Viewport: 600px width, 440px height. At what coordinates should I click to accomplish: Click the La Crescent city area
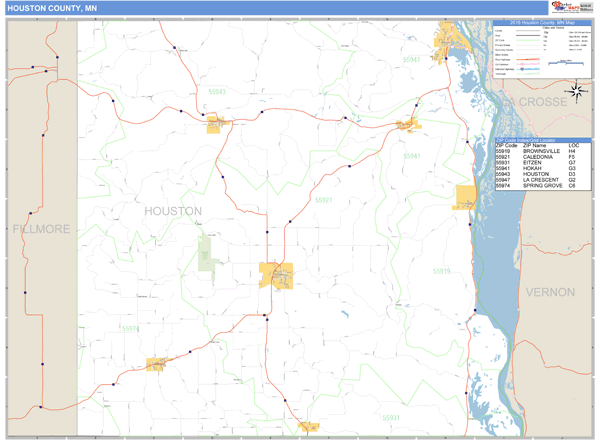click(x=446, y=43)
